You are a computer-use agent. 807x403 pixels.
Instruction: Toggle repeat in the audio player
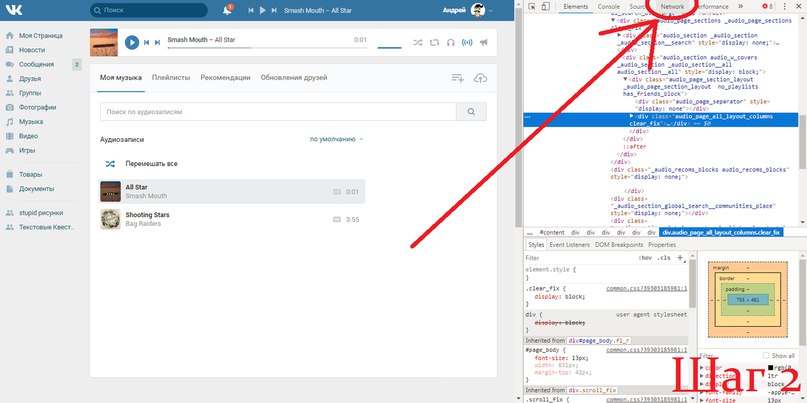[434, 43]
